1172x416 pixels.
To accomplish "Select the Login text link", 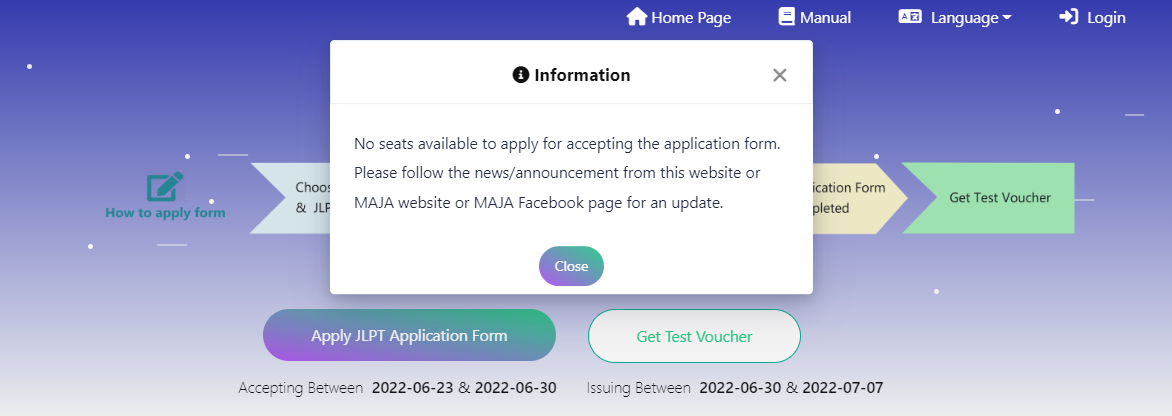I will (1106, 17).
